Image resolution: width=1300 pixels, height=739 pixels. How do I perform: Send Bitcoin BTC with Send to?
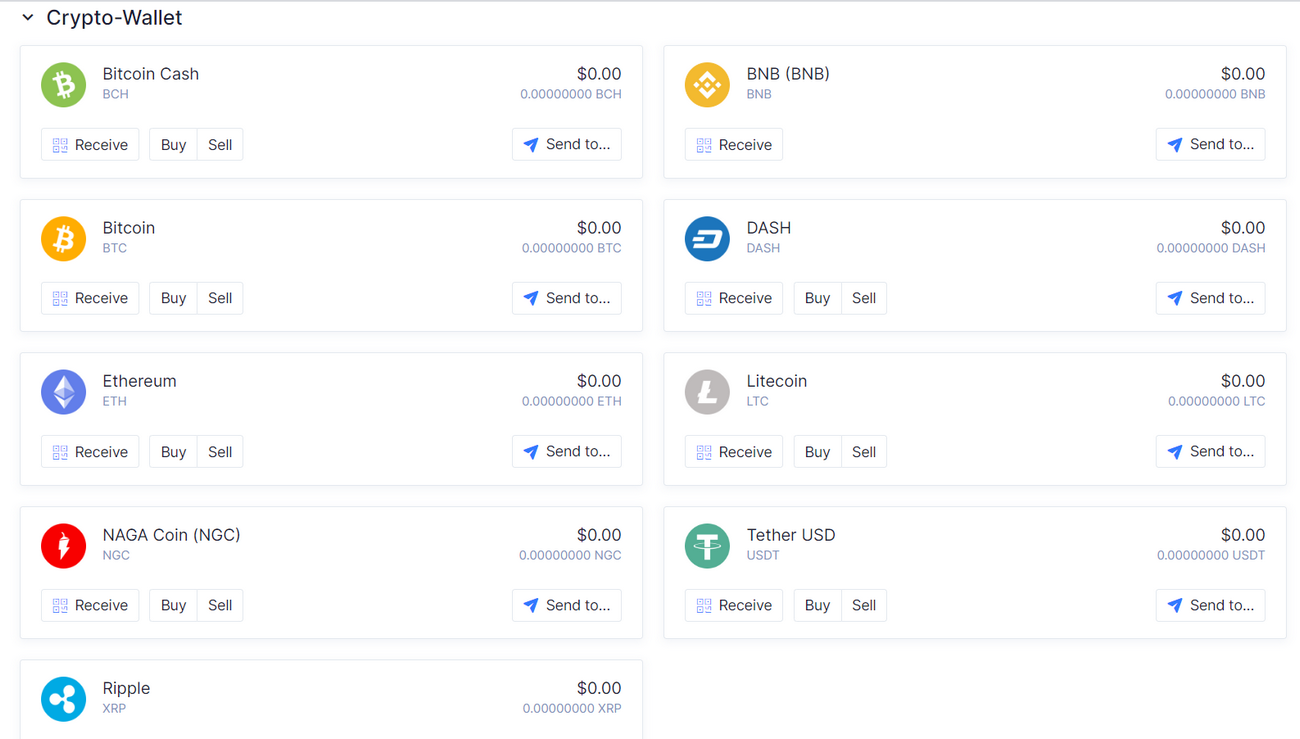coord(567,298)
